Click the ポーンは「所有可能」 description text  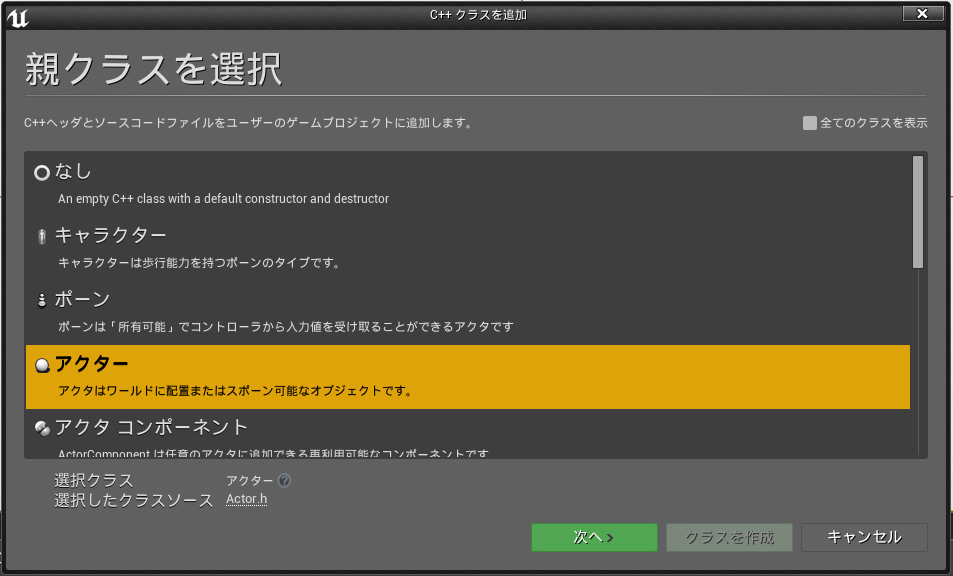click(x=286, y=327)
